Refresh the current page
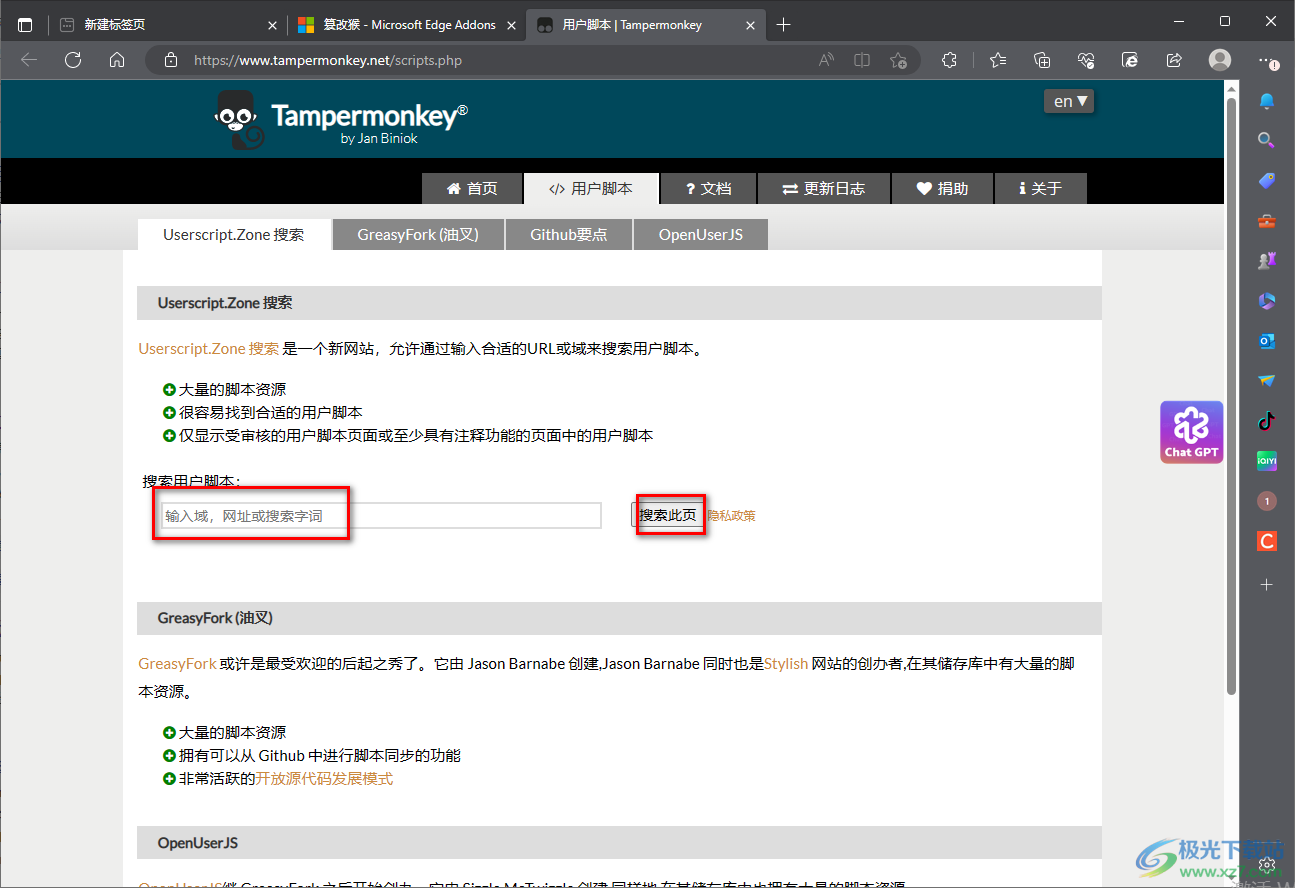This screenshot has width=1295, height=888. point(73,60)
